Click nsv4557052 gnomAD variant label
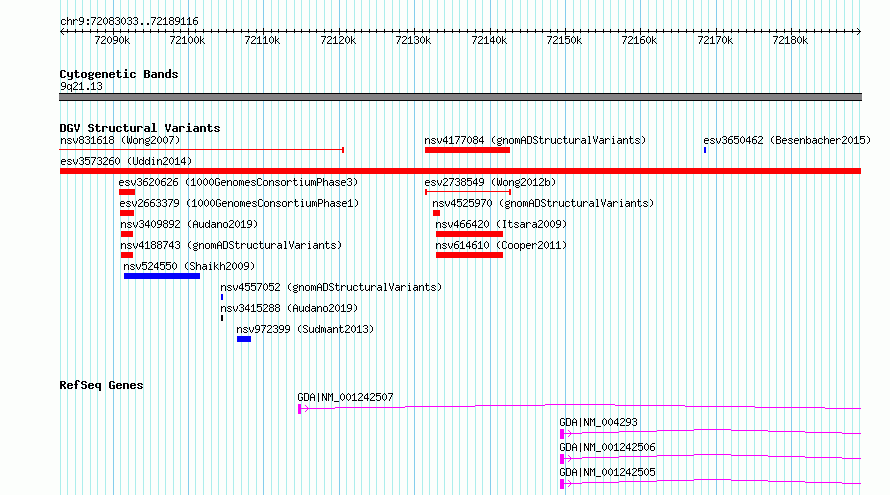Screen dimensions: 890x495 [331, 287]
